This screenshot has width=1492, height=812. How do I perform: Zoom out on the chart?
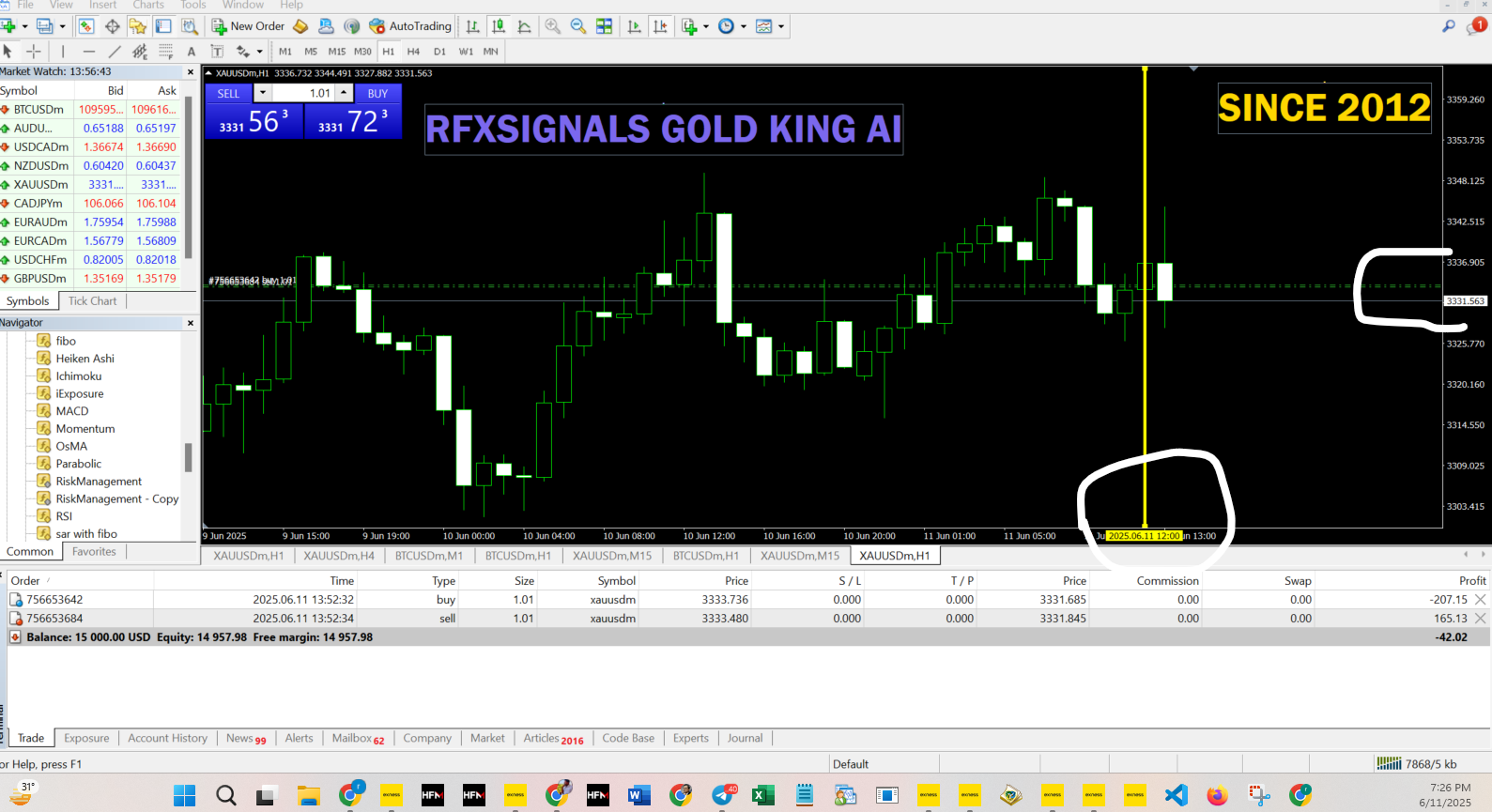[x=578, y=26]
